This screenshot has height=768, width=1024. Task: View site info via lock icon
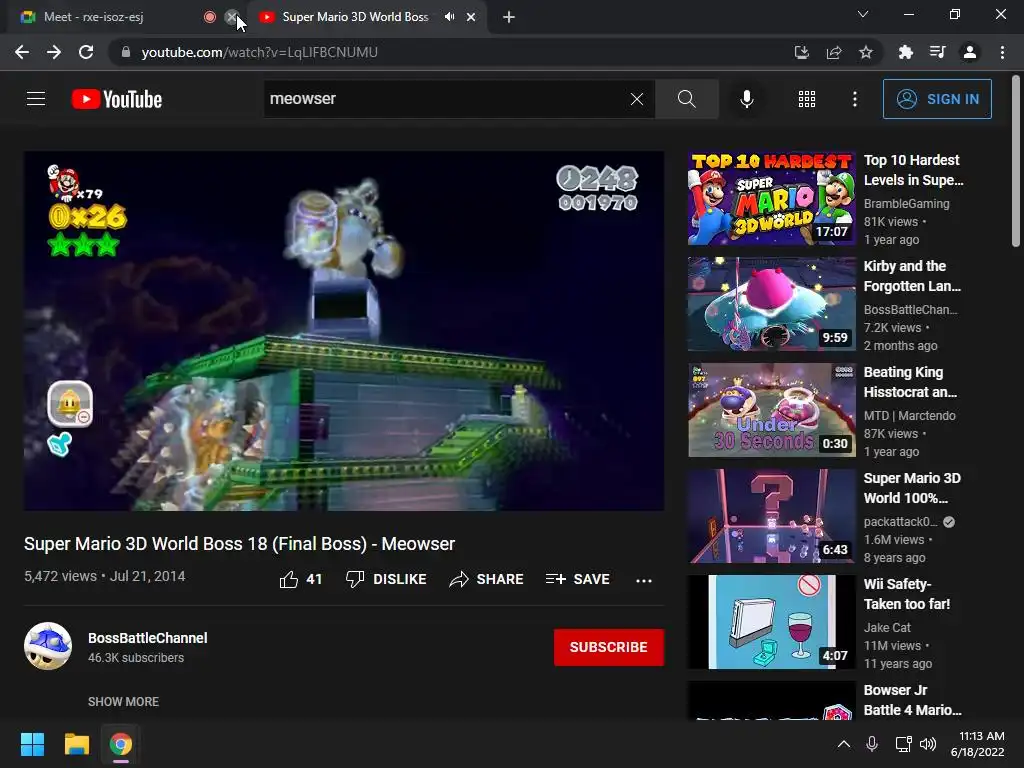click(125, 52)
